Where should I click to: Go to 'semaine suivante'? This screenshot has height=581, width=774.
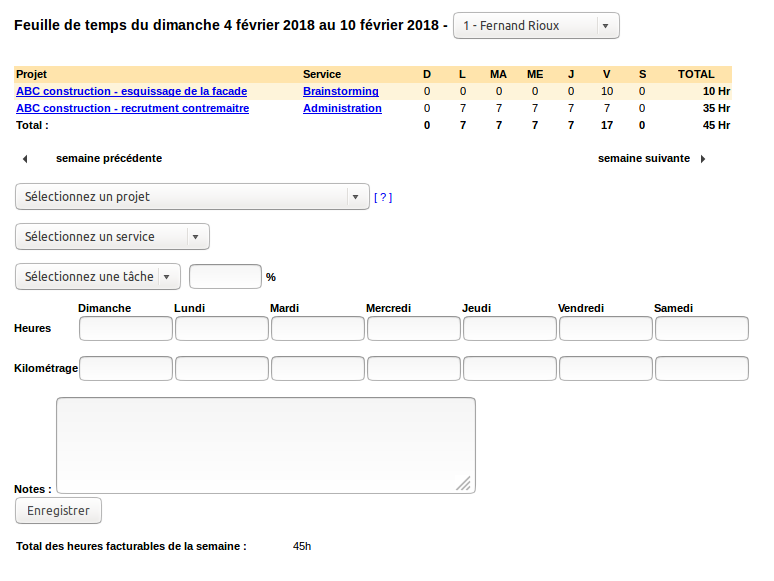pos(643,159)
